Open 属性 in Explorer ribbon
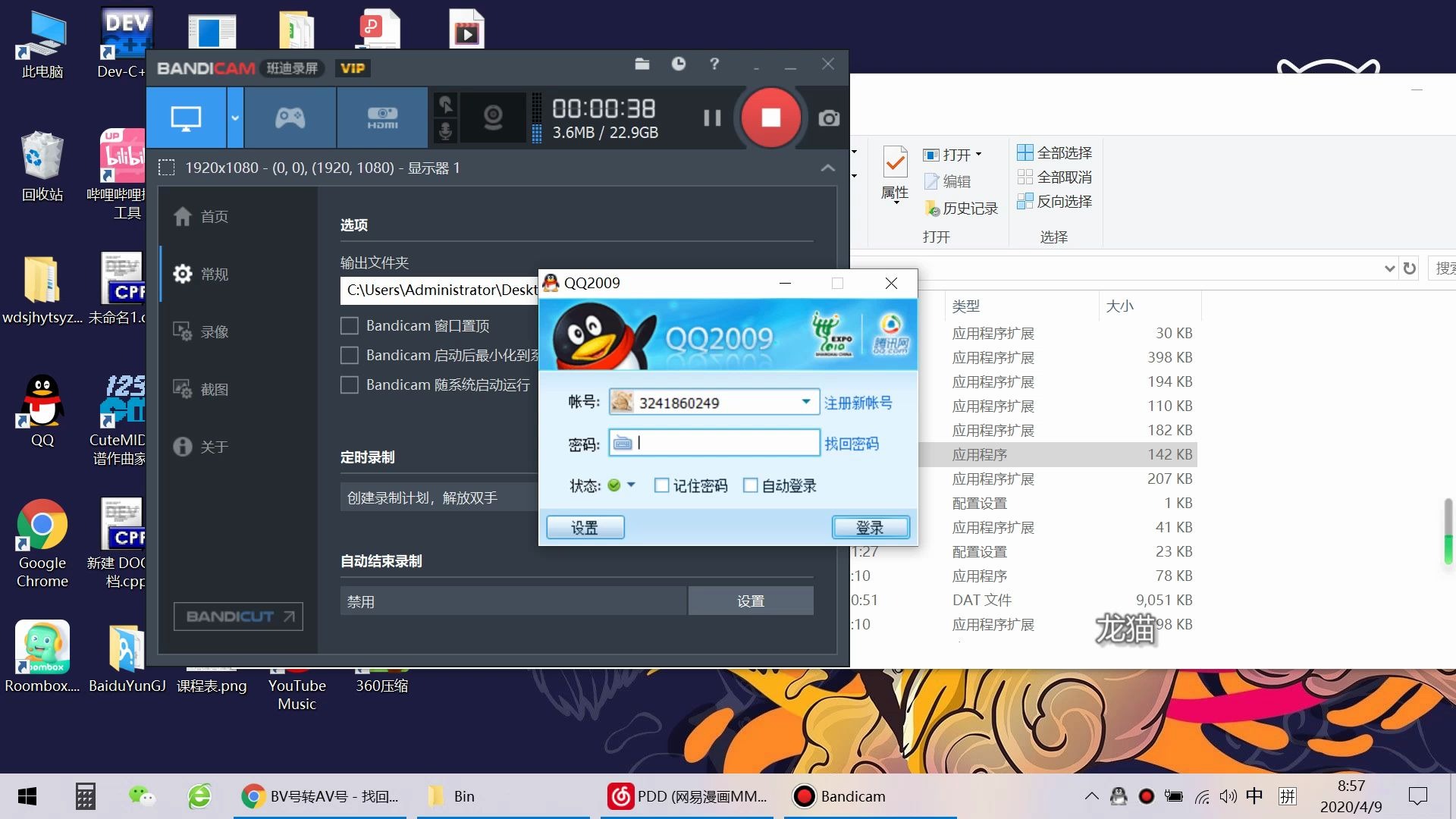The image size is (1456, 819). [x=895, y=174]
